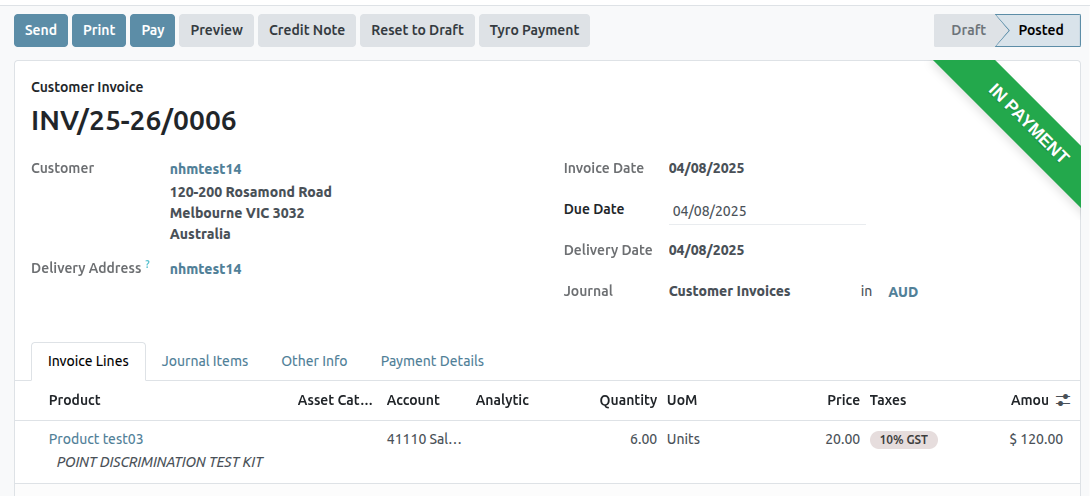
Task: Open the Product test03 line link
Action: click(96, 439)
